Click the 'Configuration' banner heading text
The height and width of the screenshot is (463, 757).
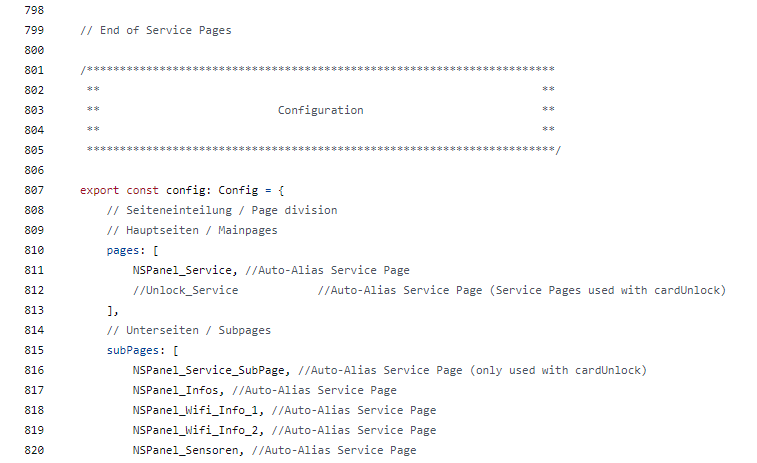point(321,111)
